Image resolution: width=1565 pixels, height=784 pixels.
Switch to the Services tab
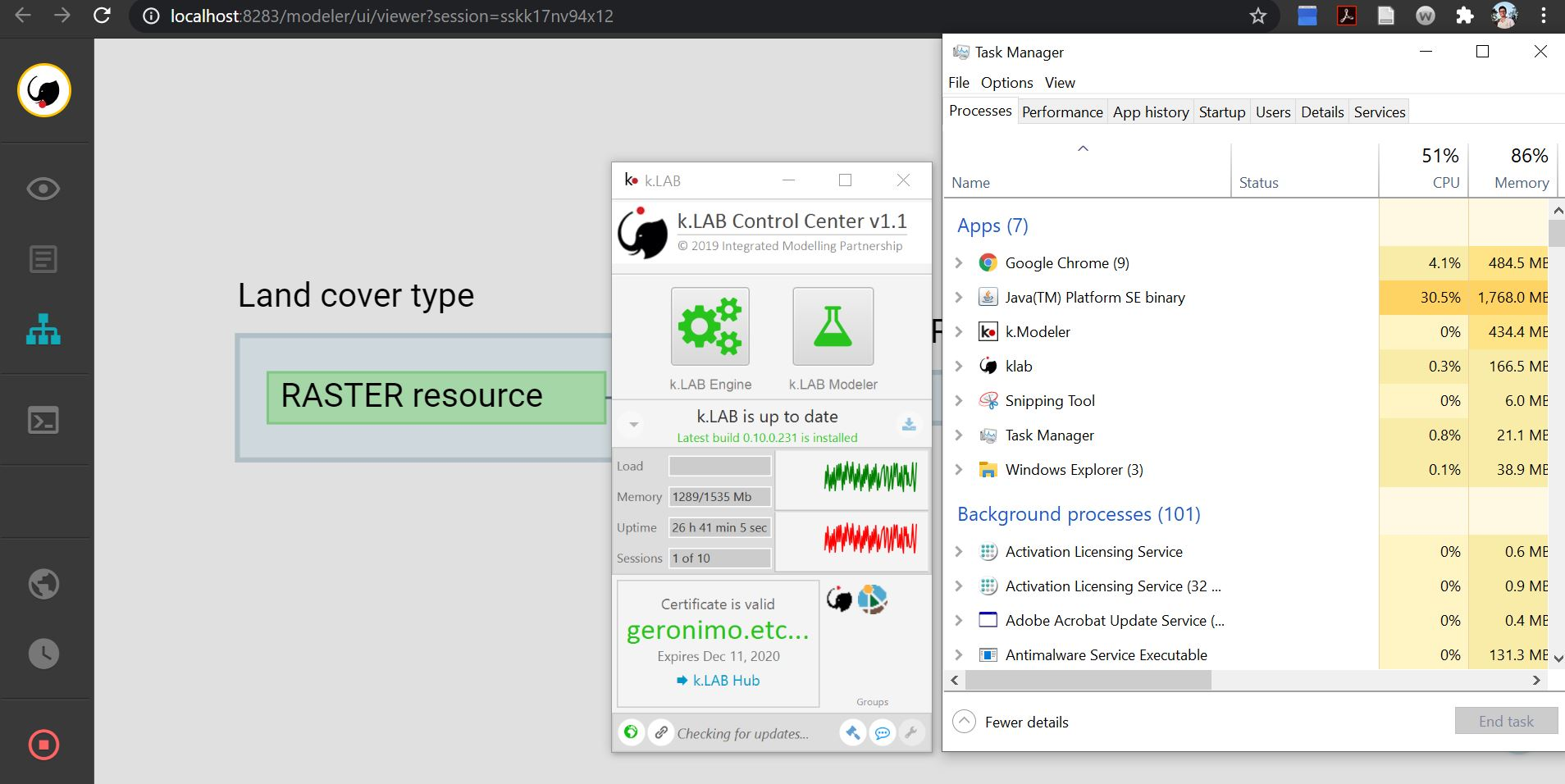[1380, 112]
